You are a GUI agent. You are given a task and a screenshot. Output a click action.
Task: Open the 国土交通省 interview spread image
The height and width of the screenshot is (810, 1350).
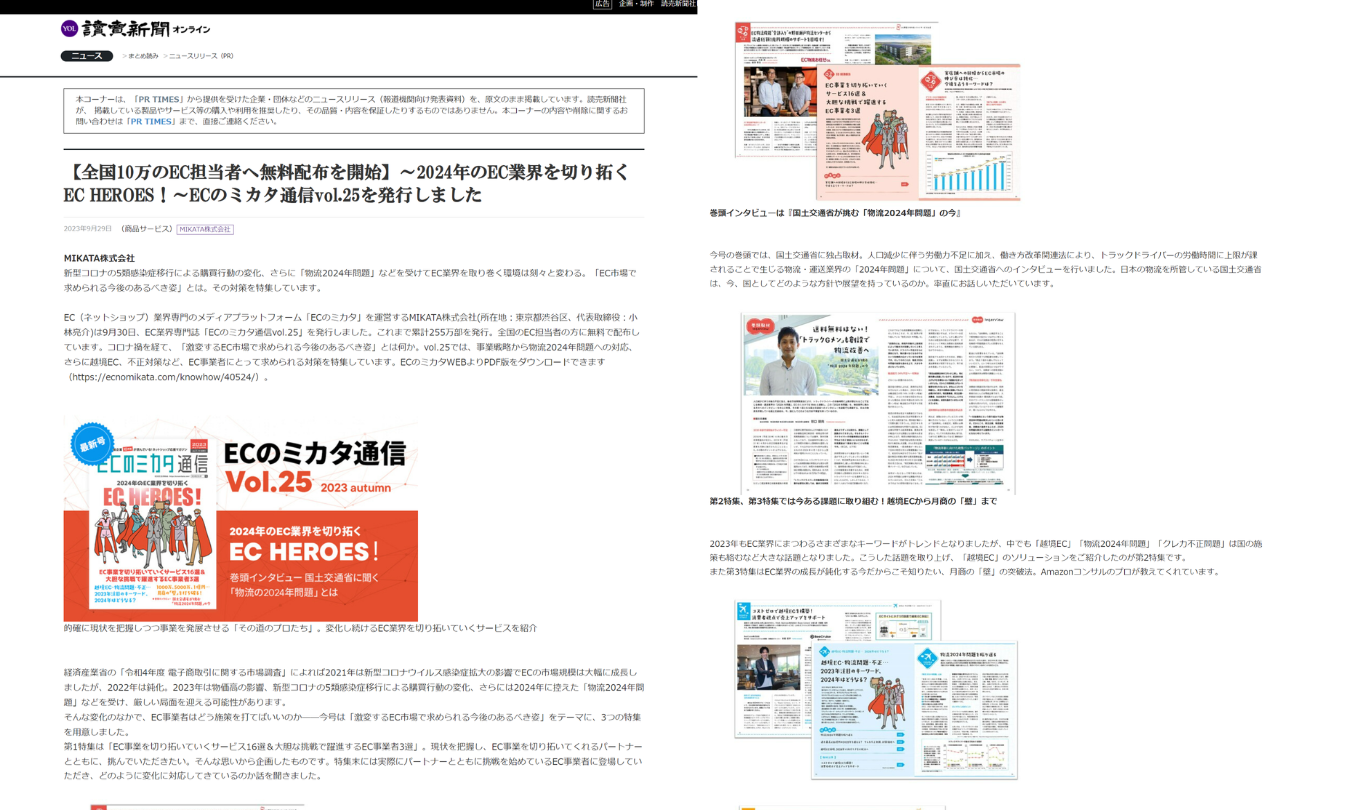(877, 402)
